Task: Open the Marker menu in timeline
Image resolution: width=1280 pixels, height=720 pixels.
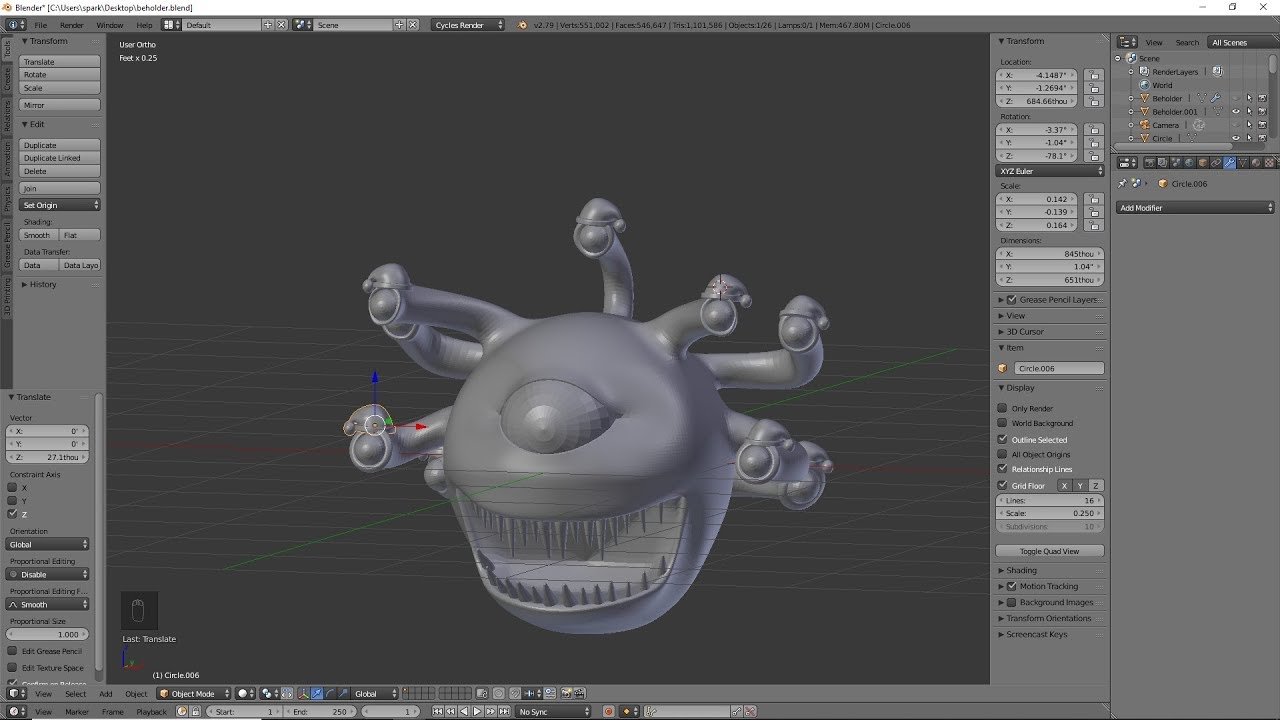Action: (x=77, y=711)
